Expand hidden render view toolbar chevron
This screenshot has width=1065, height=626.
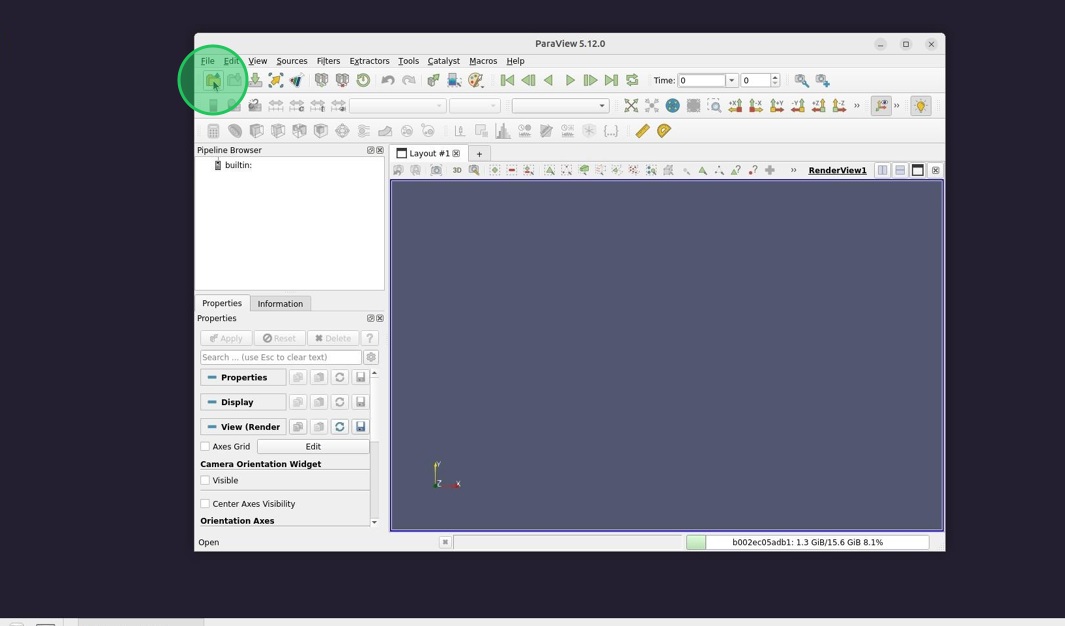[793, 170]
